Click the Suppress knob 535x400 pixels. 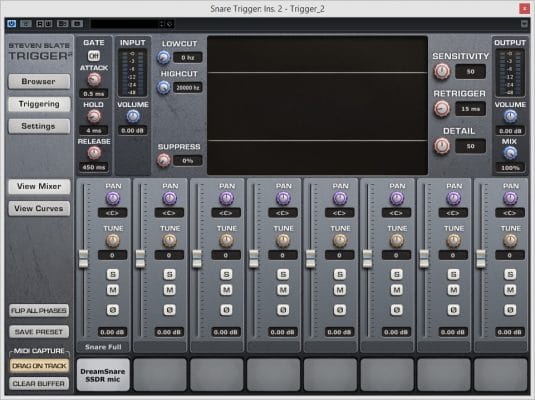(x=163, y=160)
